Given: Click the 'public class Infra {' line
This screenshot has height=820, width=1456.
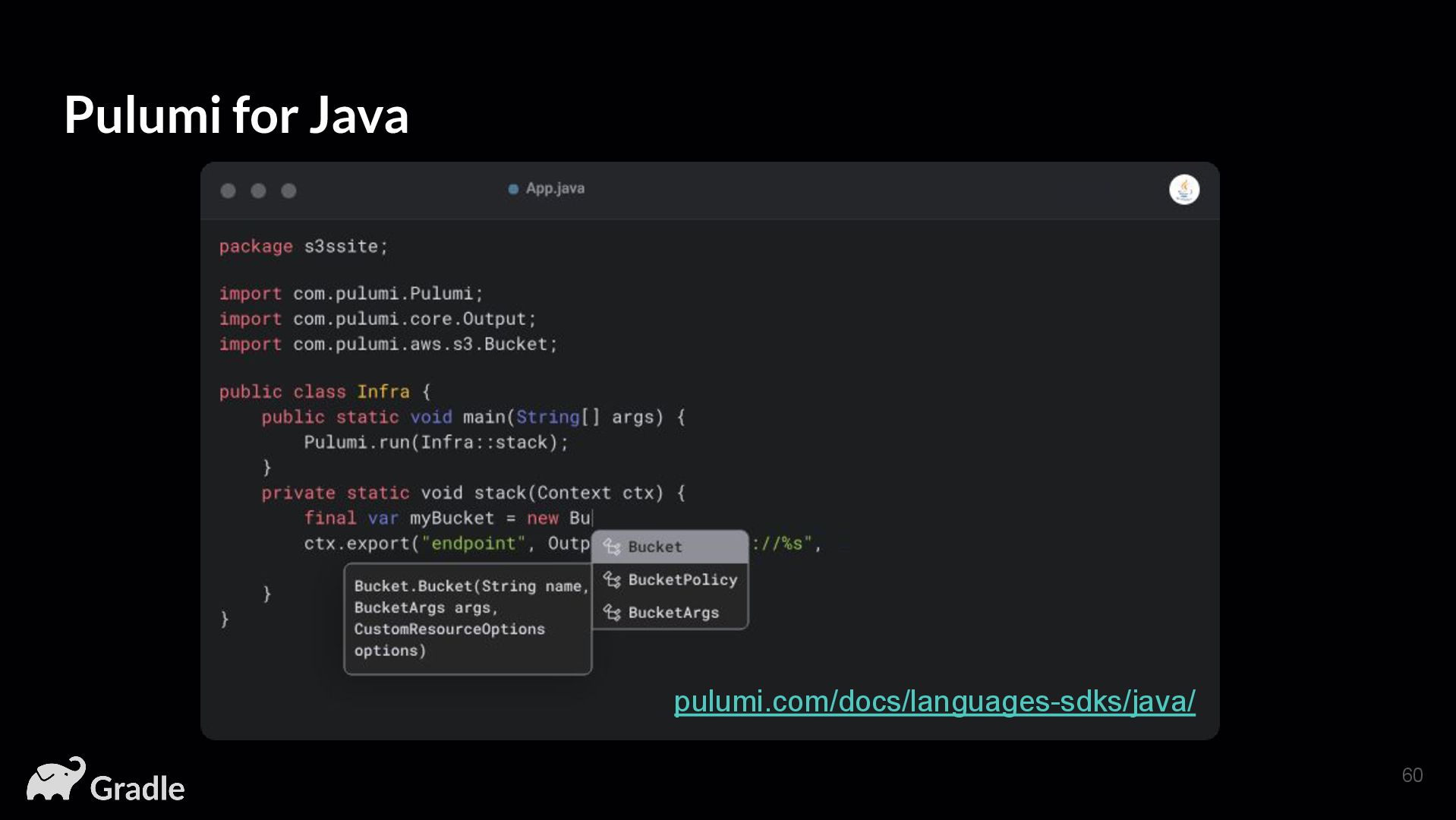Looking at the screenshot, I should coord(325,392).
